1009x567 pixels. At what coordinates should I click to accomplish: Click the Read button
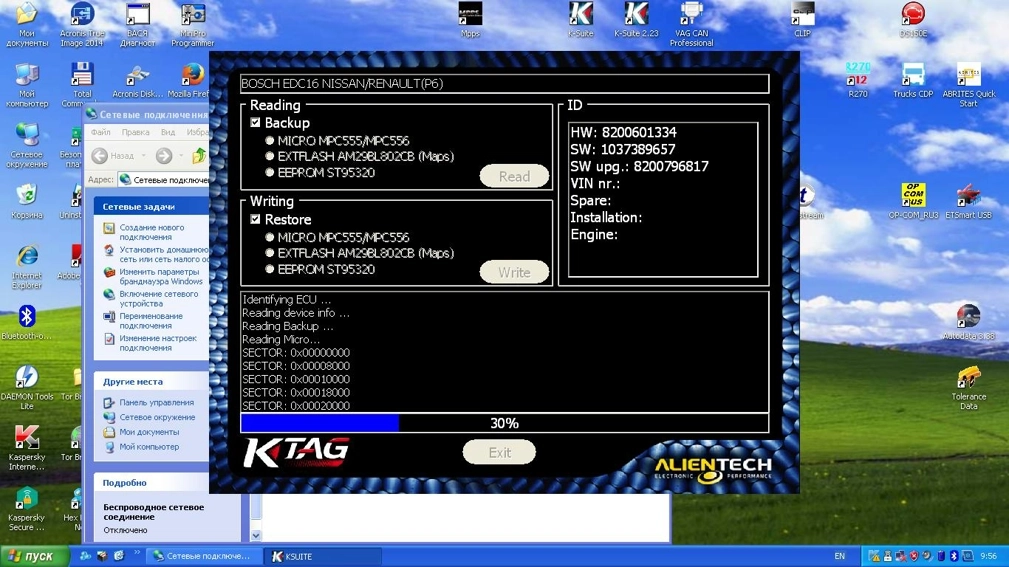coord(514,176)
